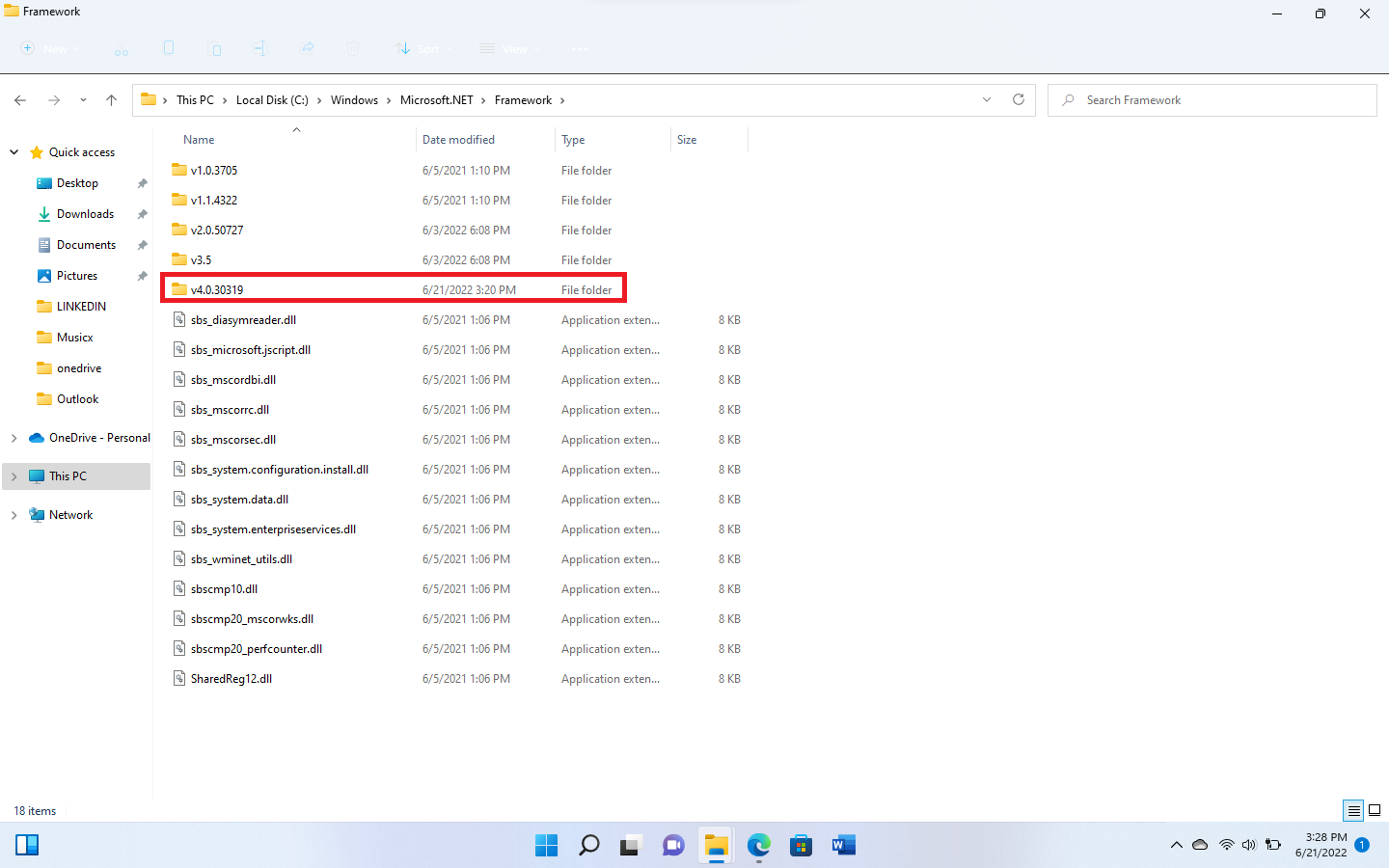1389x868 pixels.
Task: Click the Cut scissors icon
Action: (x=122, y=48)
